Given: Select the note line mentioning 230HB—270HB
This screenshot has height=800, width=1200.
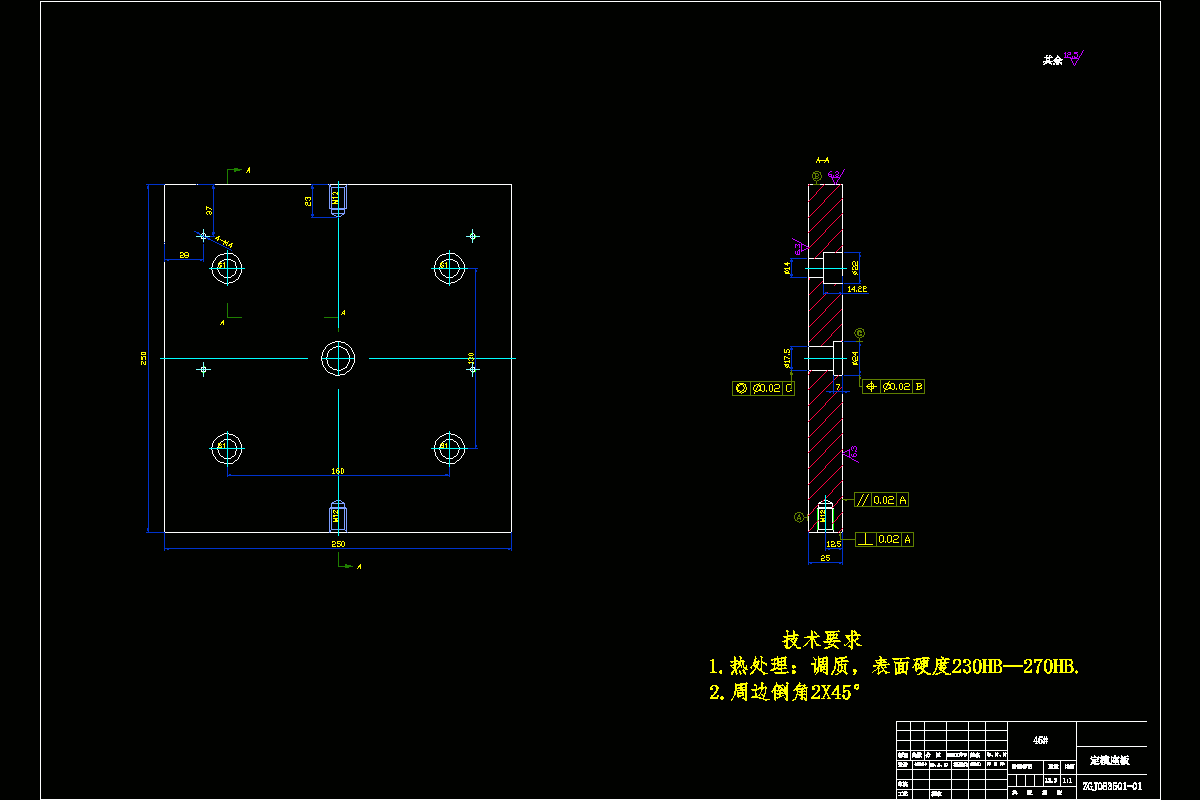Looking at the screenshot, I should coord(894,666).
